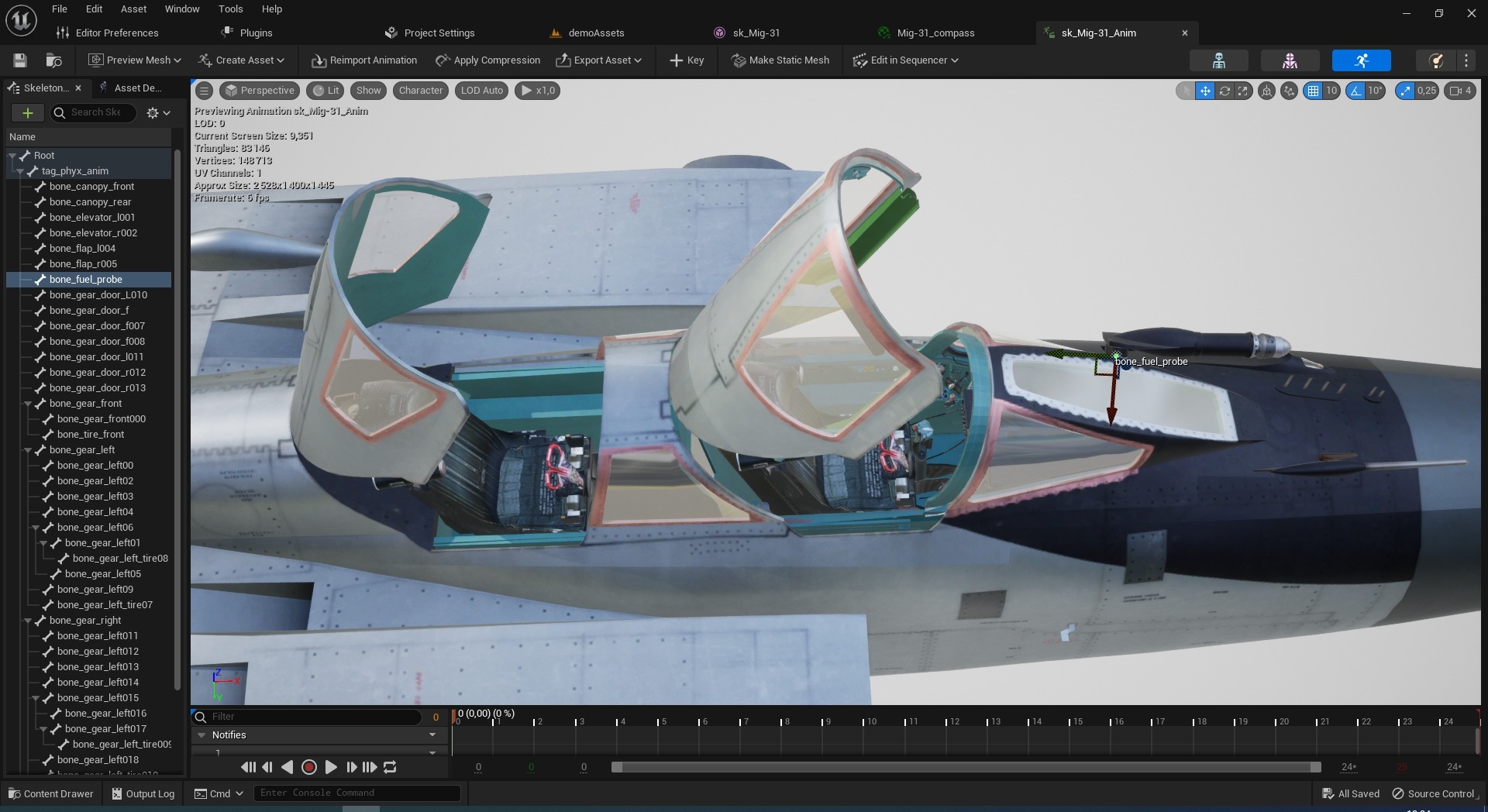
Task: Add a new bone with the green plus
Action: click(27, 113)
